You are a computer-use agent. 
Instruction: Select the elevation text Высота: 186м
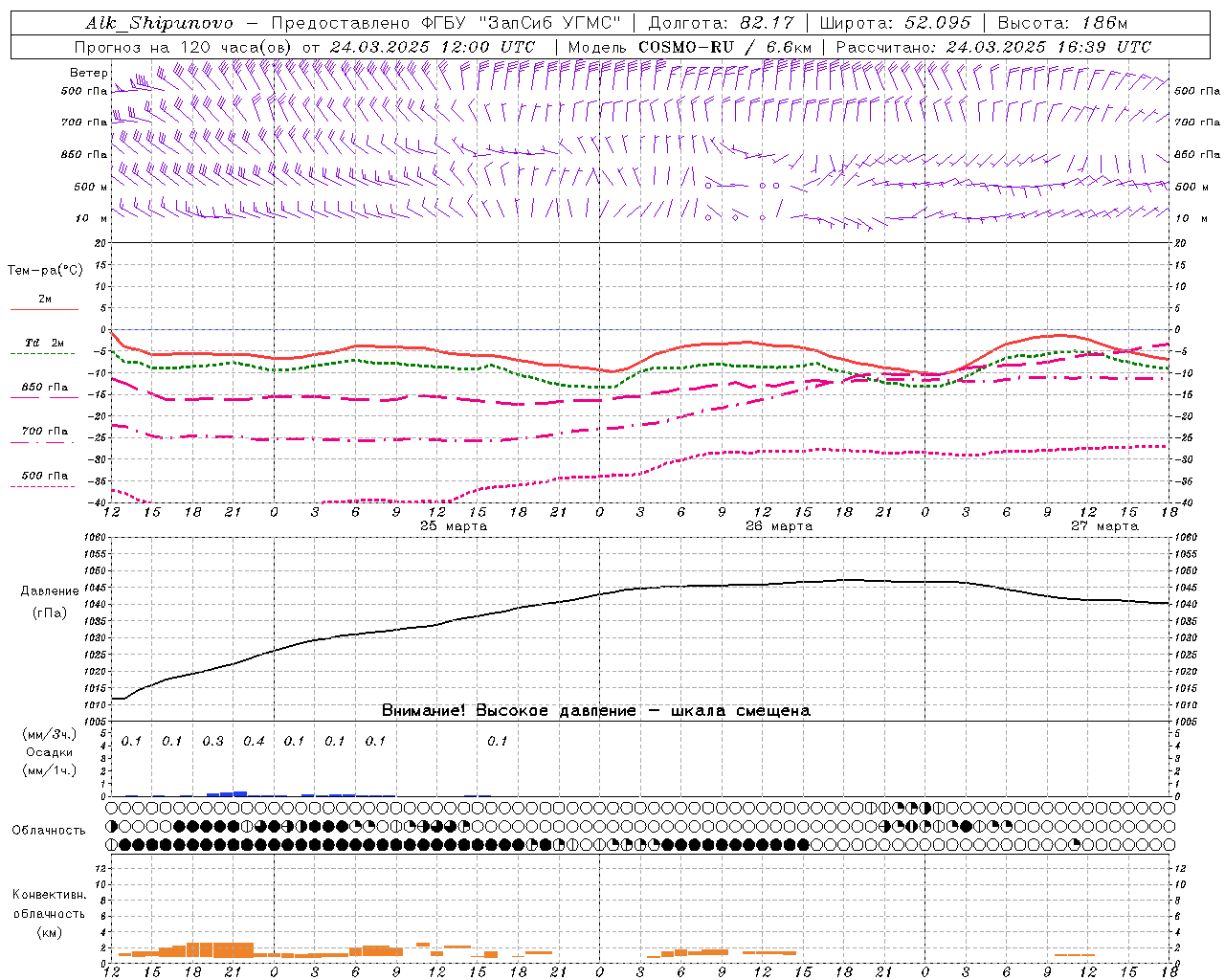pos(1062,23)
